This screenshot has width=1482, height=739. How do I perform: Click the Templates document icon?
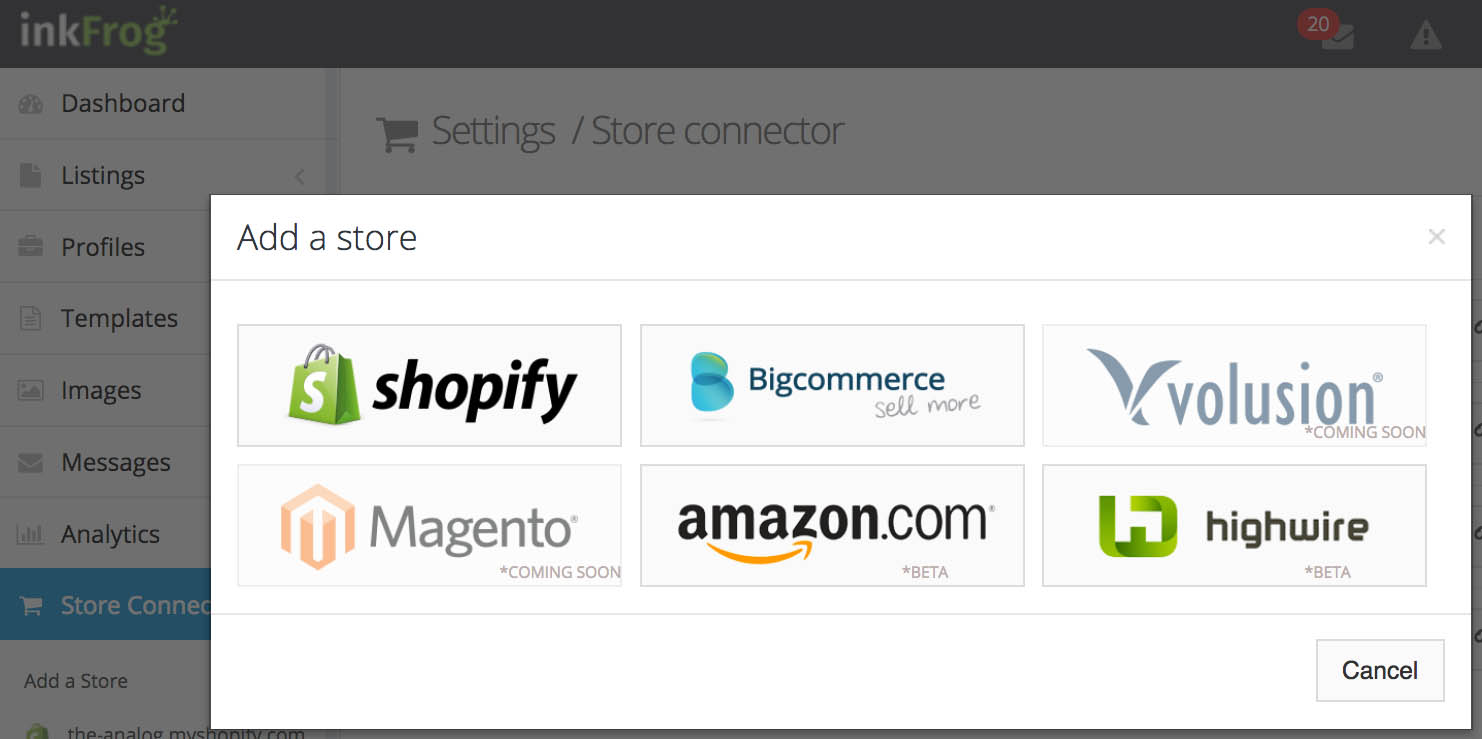point(31,319)
